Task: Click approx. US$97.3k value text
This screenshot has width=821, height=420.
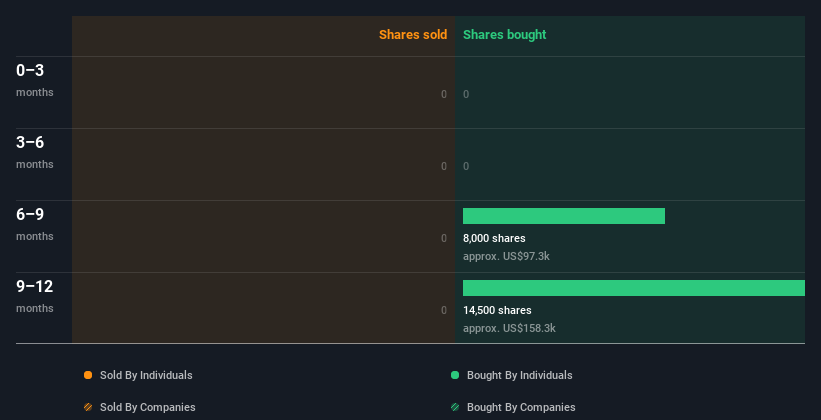Action: click(506, 256)
